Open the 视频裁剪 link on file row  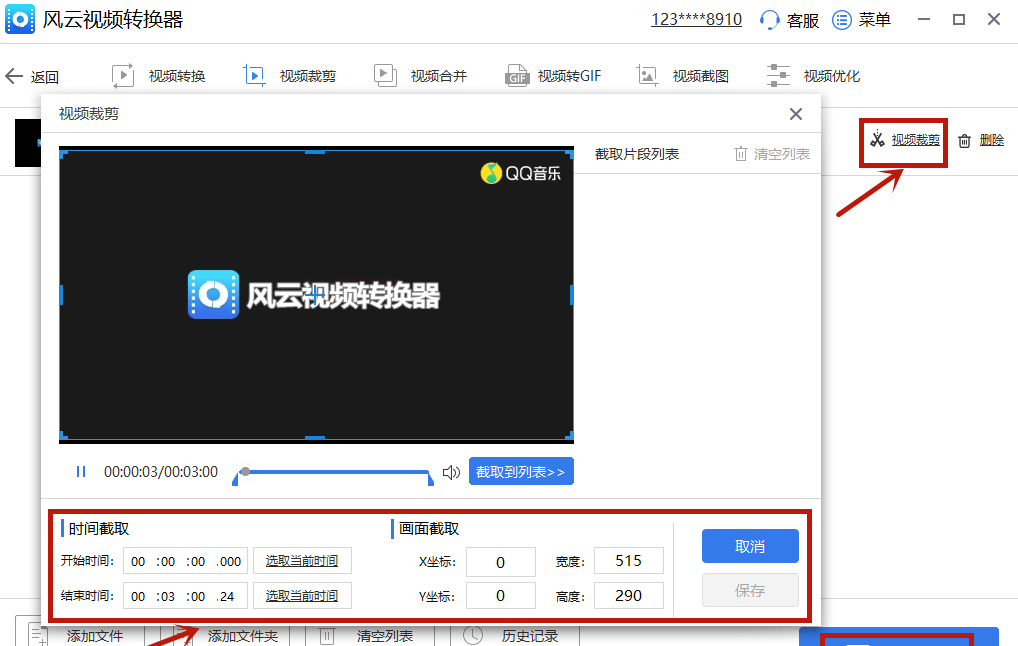point(915,140)
